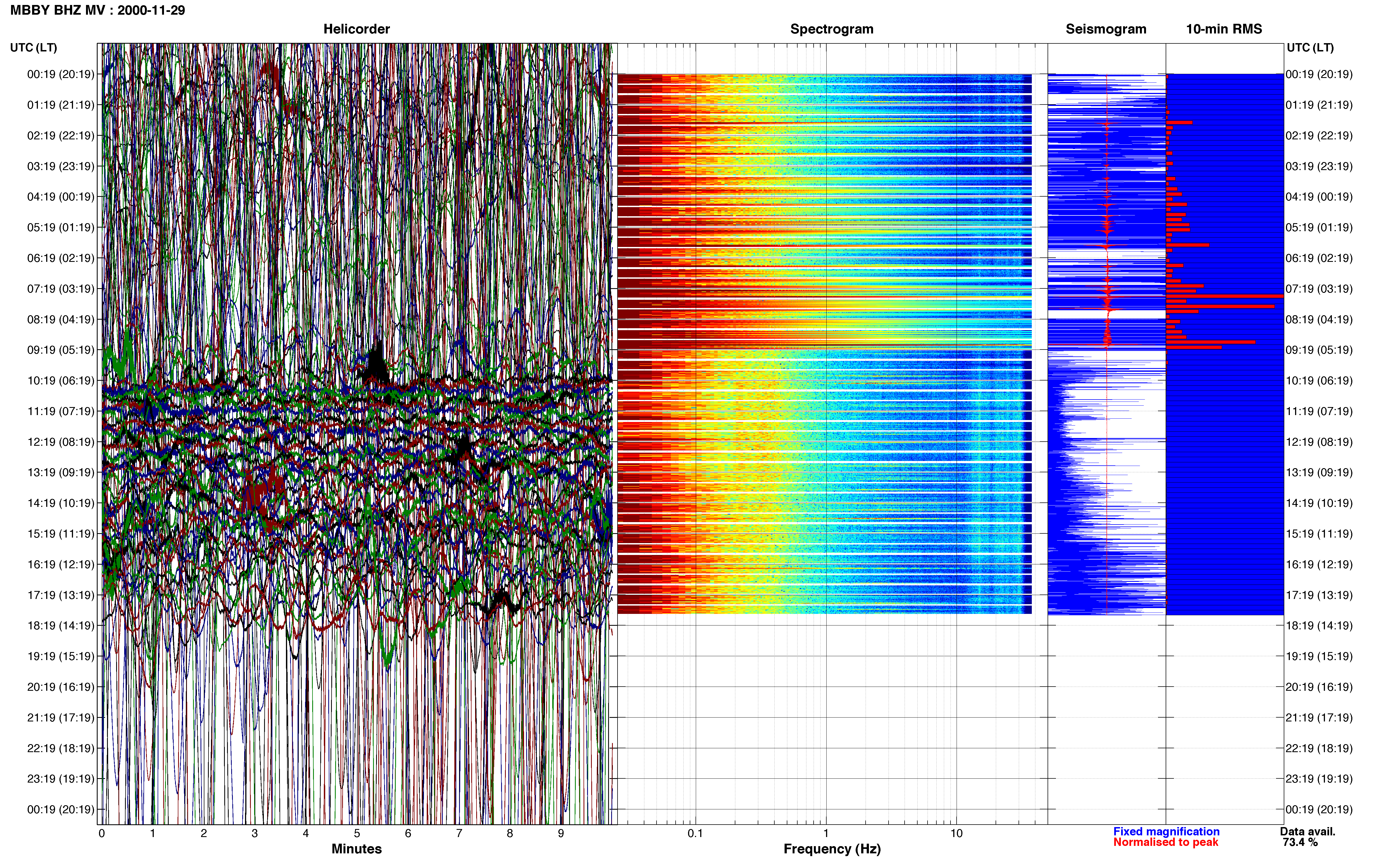Click the '10' frequency tick label
This screenshot has height=868, width=1388.
tap(956, 833)
